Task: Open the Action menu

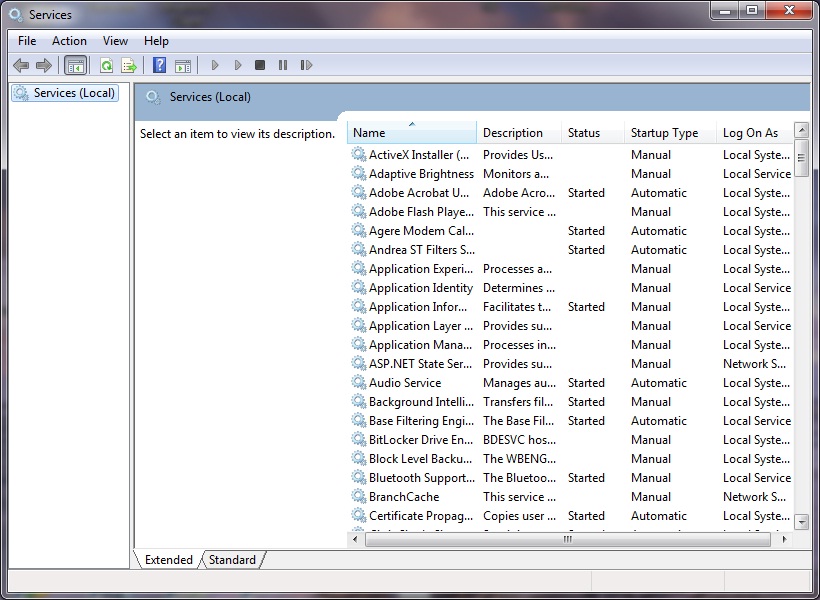Action: click(69, 41)
